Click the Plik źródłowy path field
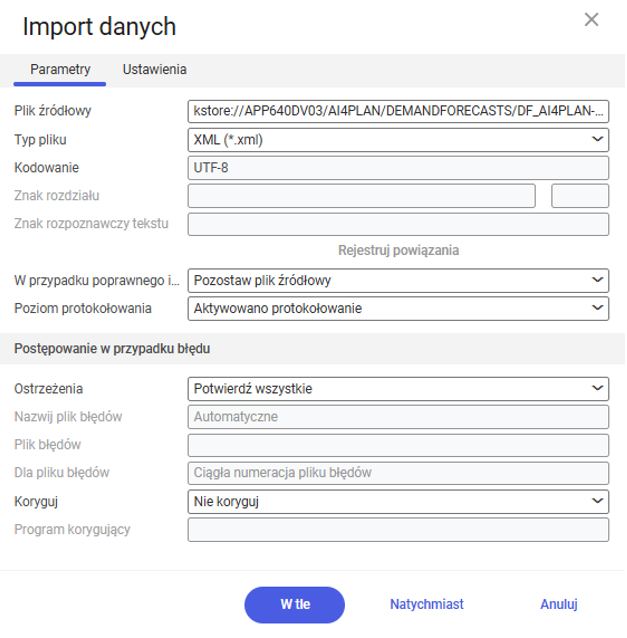The height and width of the screenshot is (638, 627). (x=398, y=111)
